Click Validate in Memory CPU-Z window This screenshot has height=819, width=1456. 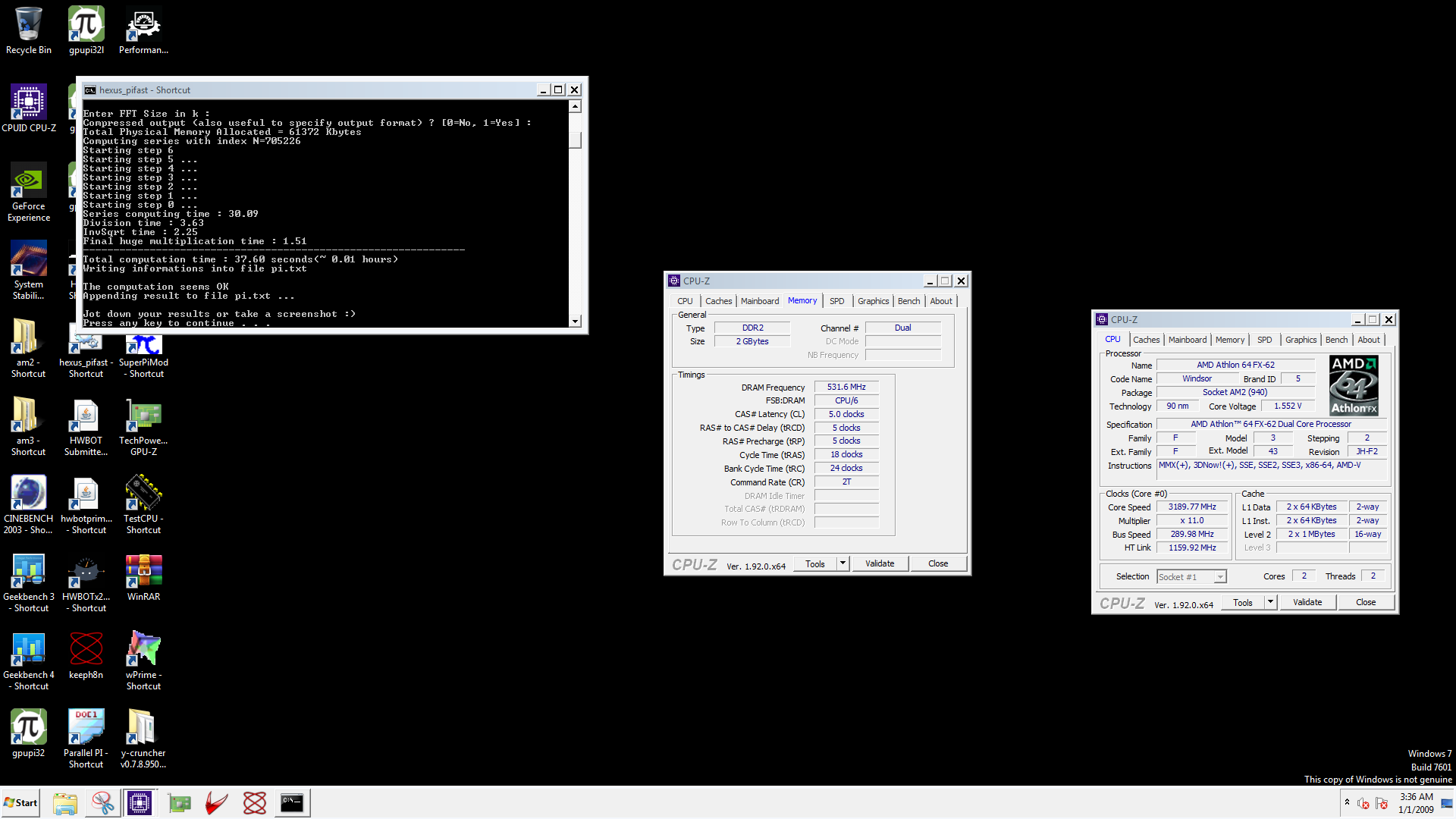pyautogui.click(x=880, y=563)
